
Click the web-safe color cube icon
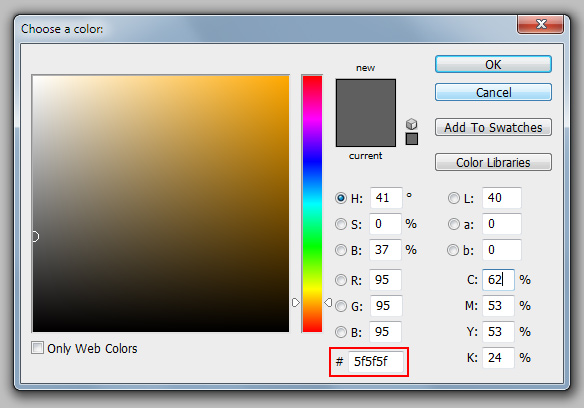(x=412, y=124)
